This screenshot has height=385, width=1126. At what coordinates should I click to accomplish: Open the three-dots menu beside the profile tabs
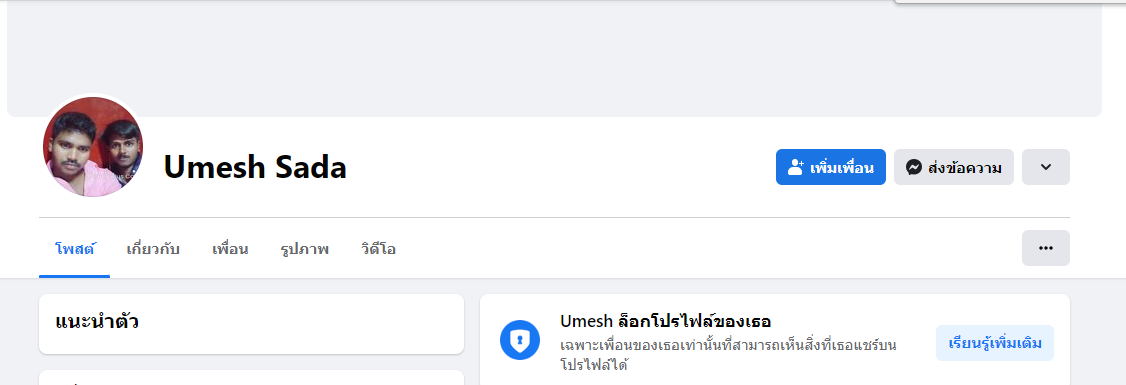click(x=1046, y=248)
